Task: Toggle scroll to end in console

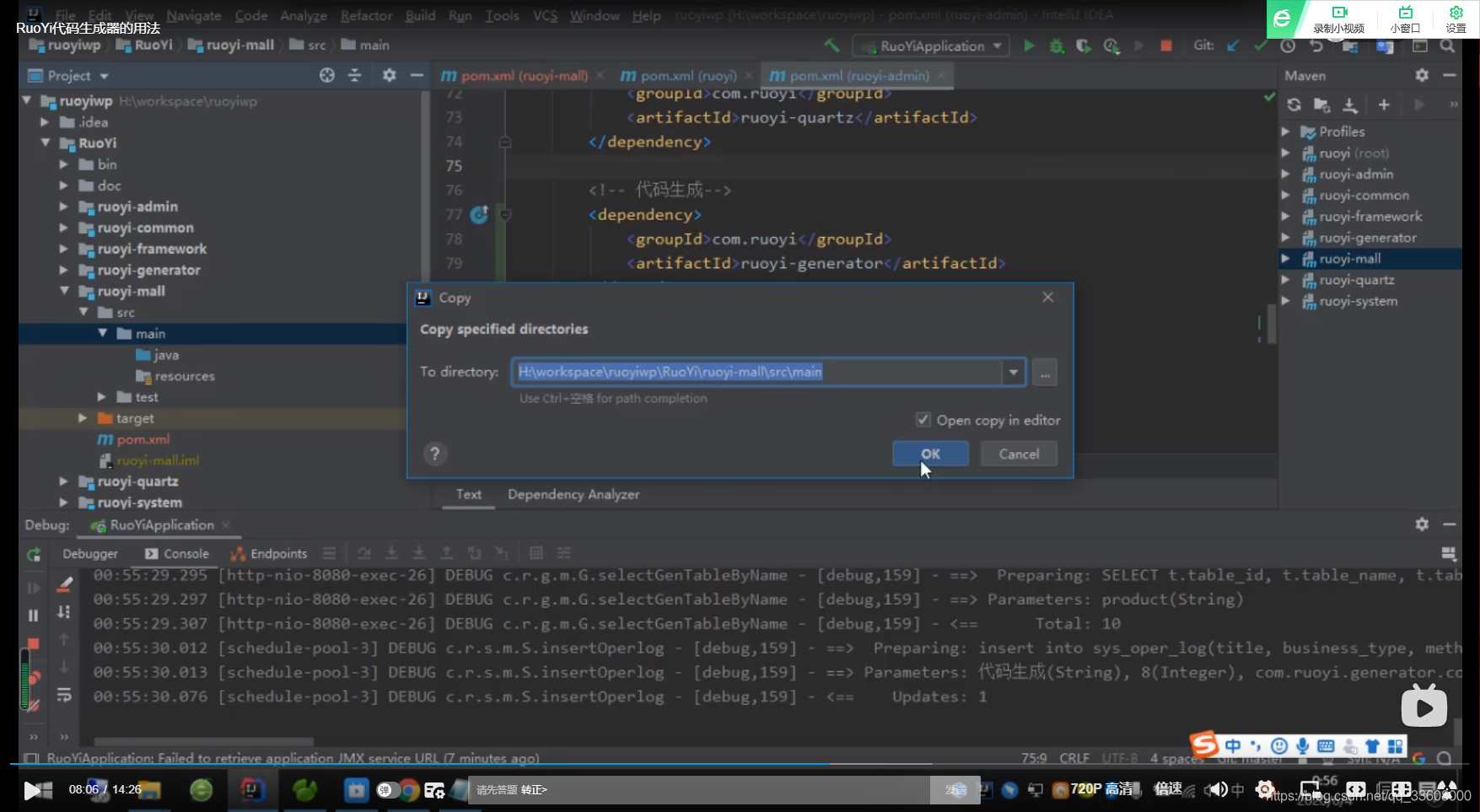Action: tap(64, 611)
